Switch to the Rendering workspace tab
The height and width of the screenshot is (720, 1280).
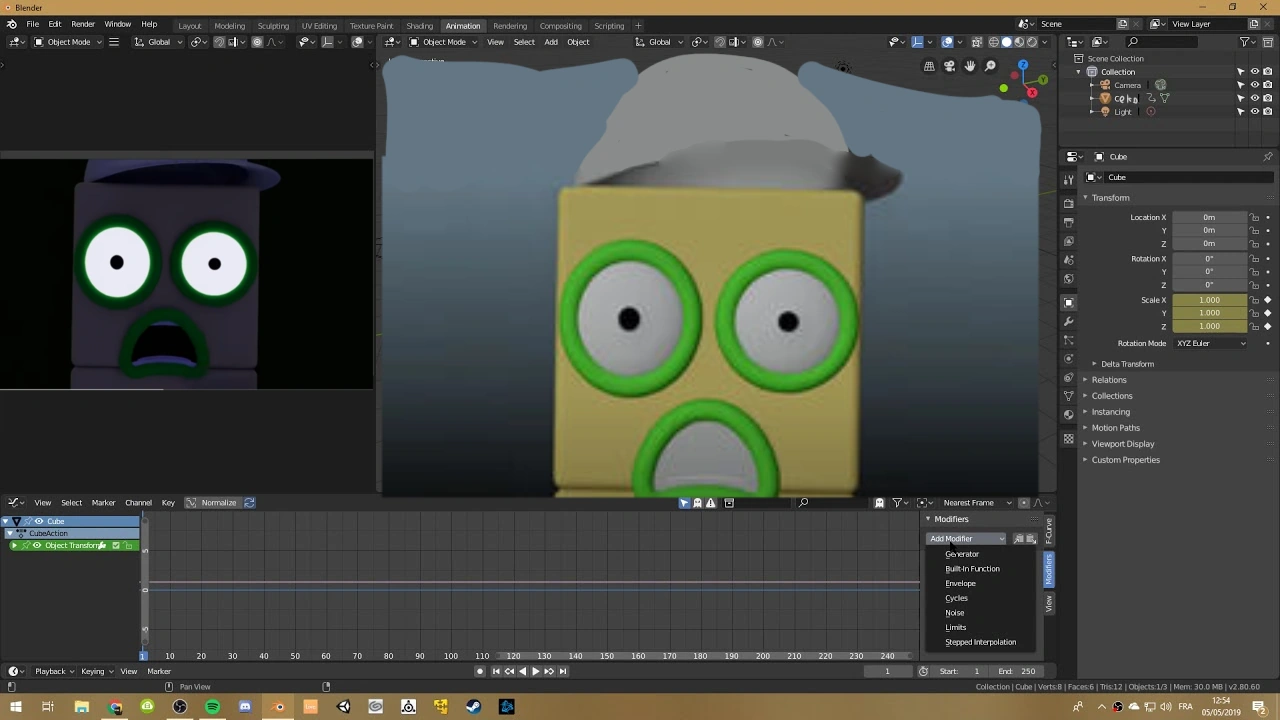[x=510, y=25]
